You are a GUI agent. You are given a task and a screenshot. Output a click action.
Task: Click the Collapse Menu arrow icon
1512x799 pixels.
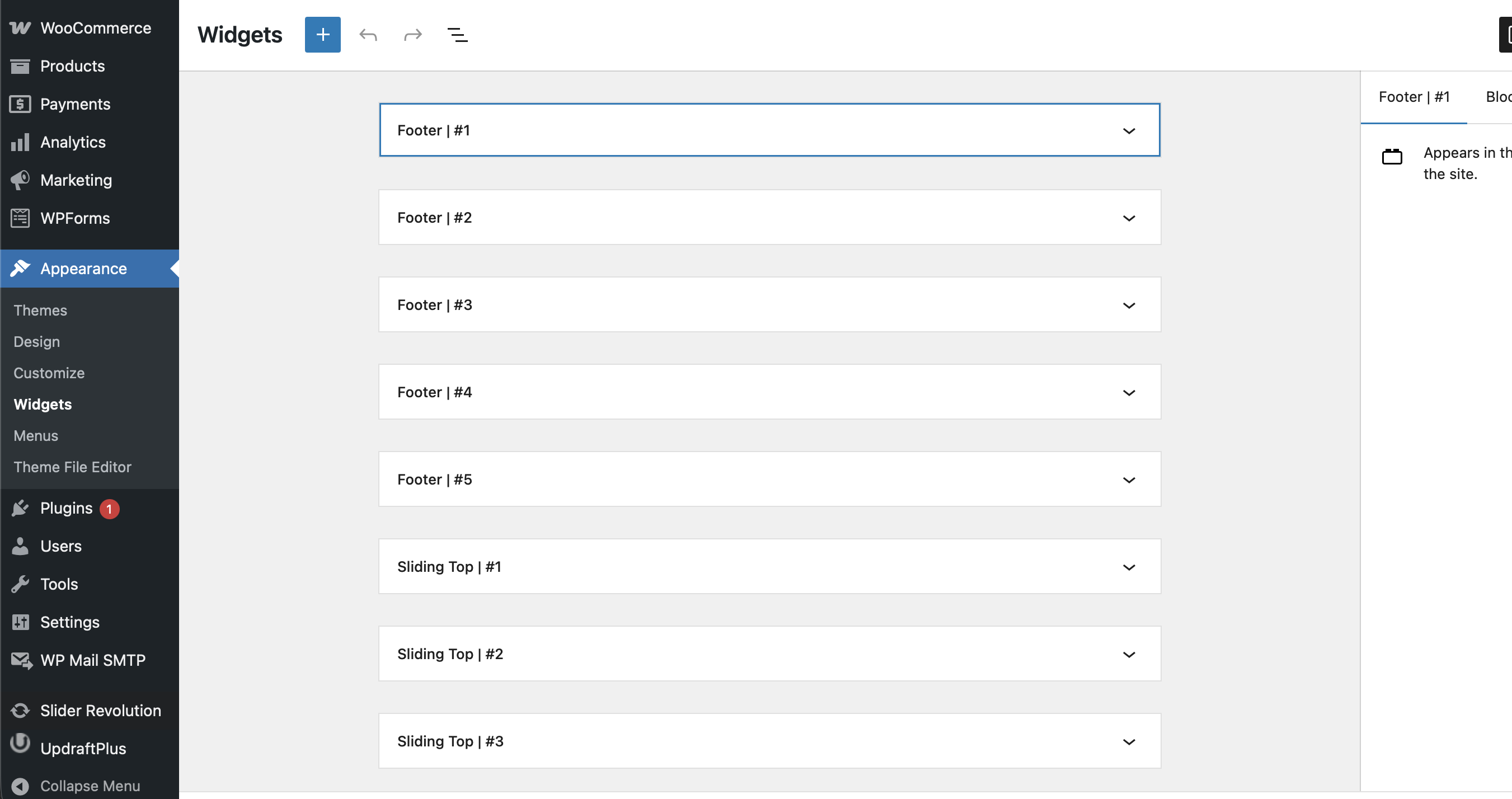coord(20,786)
